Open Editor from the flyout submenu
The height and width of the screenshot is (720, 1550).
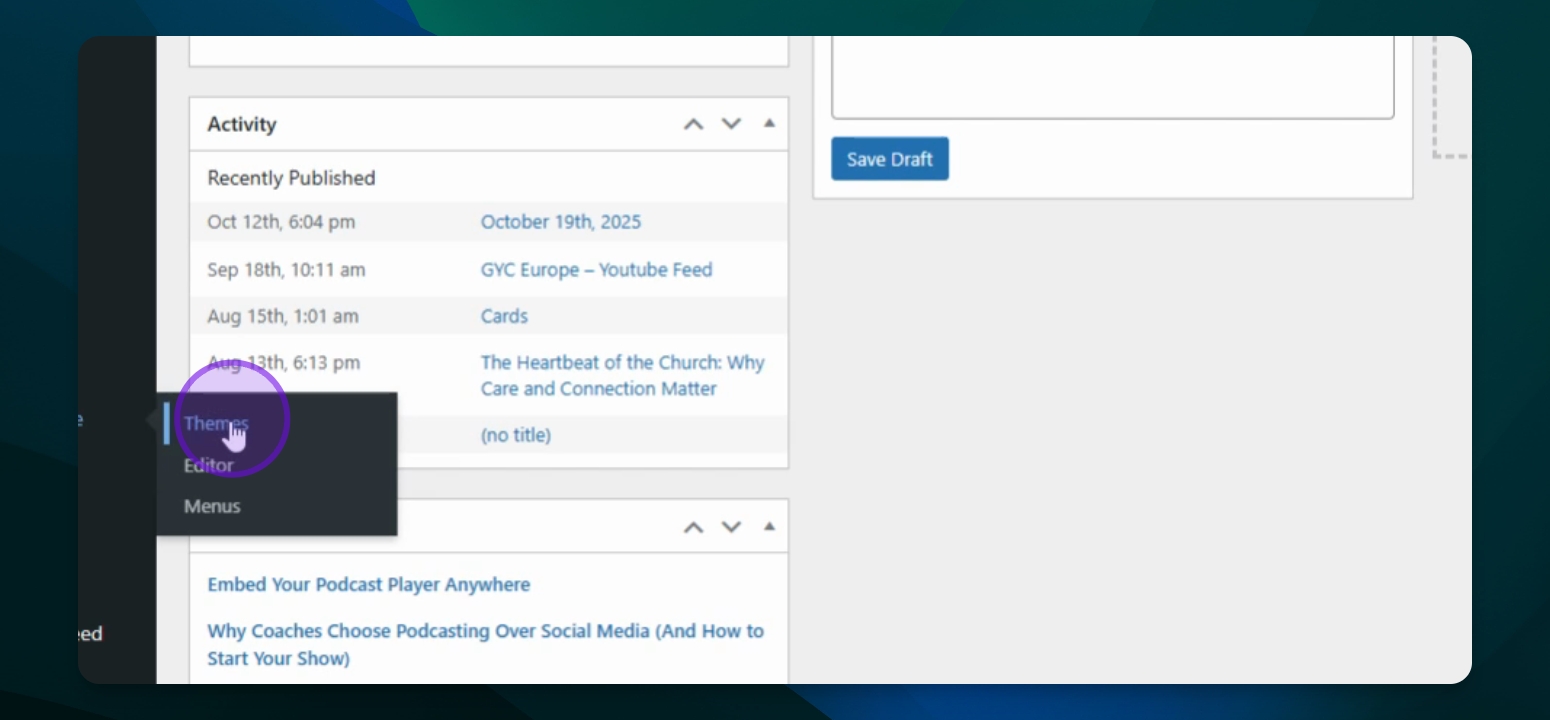coord(208,465)
